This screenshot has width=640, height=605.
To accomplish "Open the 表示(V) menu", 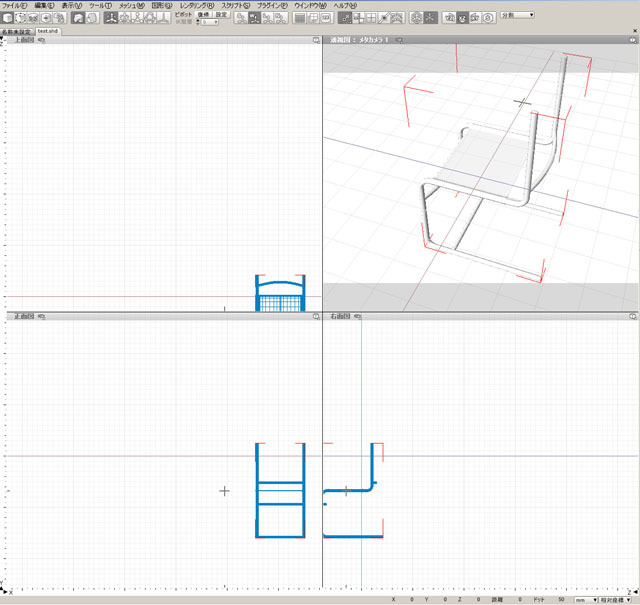I will pos(71,5).
